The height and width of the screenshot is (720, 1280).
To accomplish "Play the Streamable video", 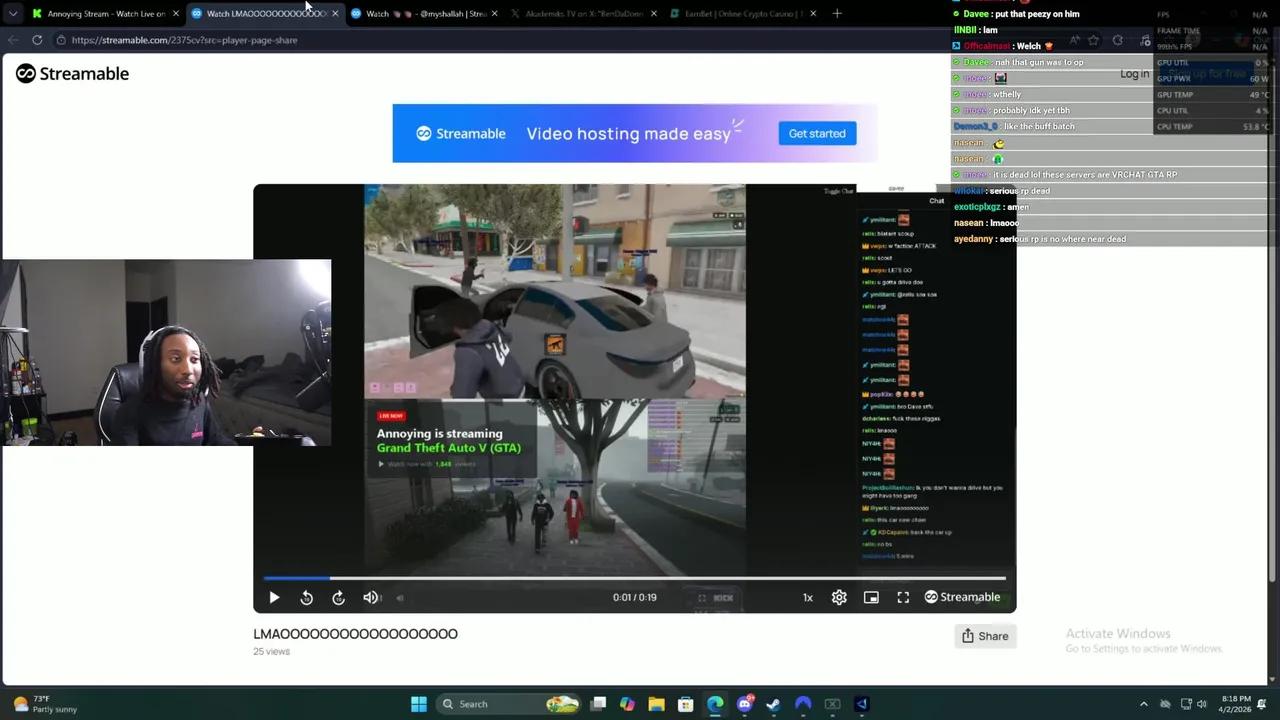I will 274,597.
